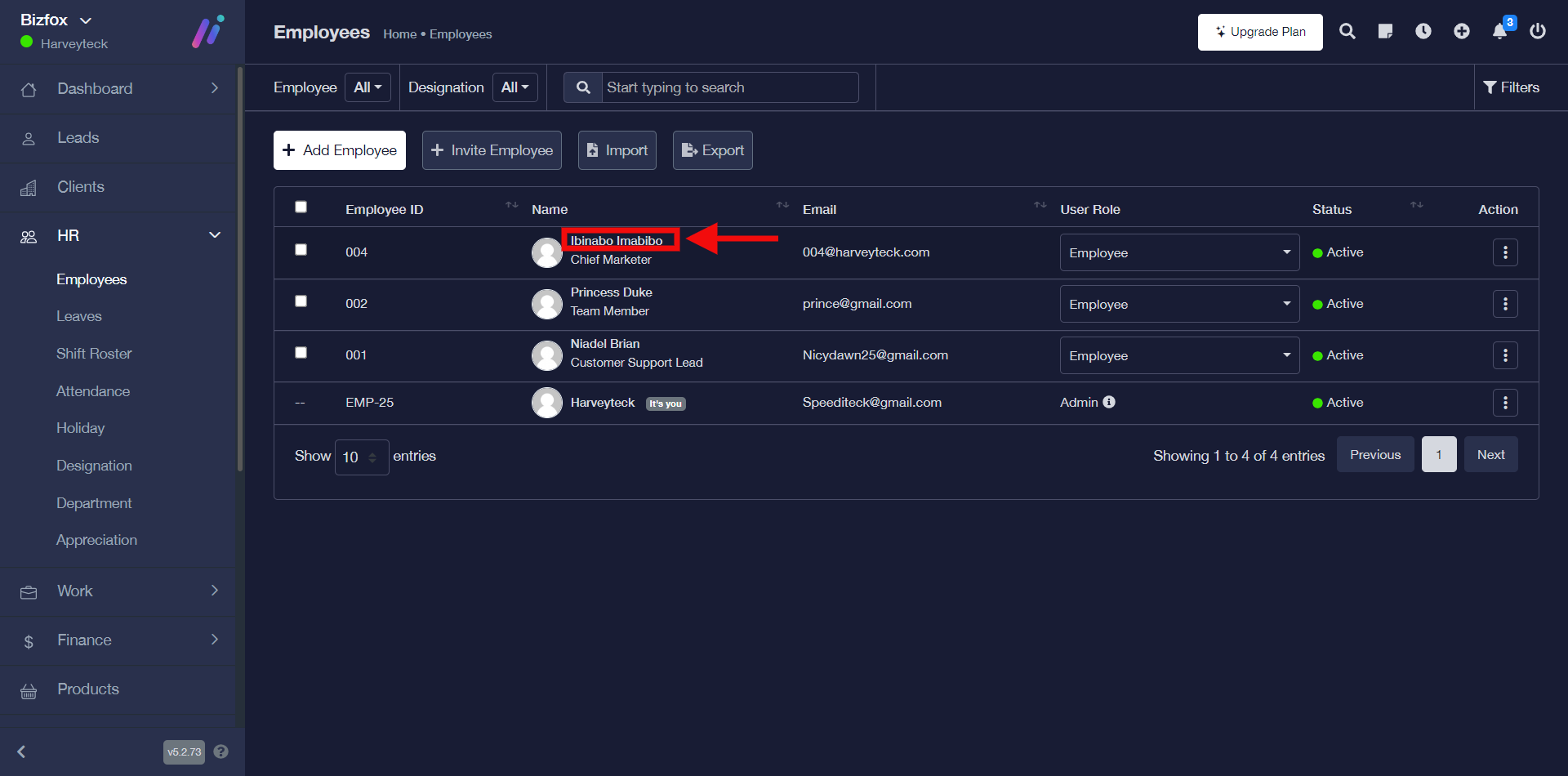
Task: Open Leaves in the HR submenu
Action: click(79, 316)
